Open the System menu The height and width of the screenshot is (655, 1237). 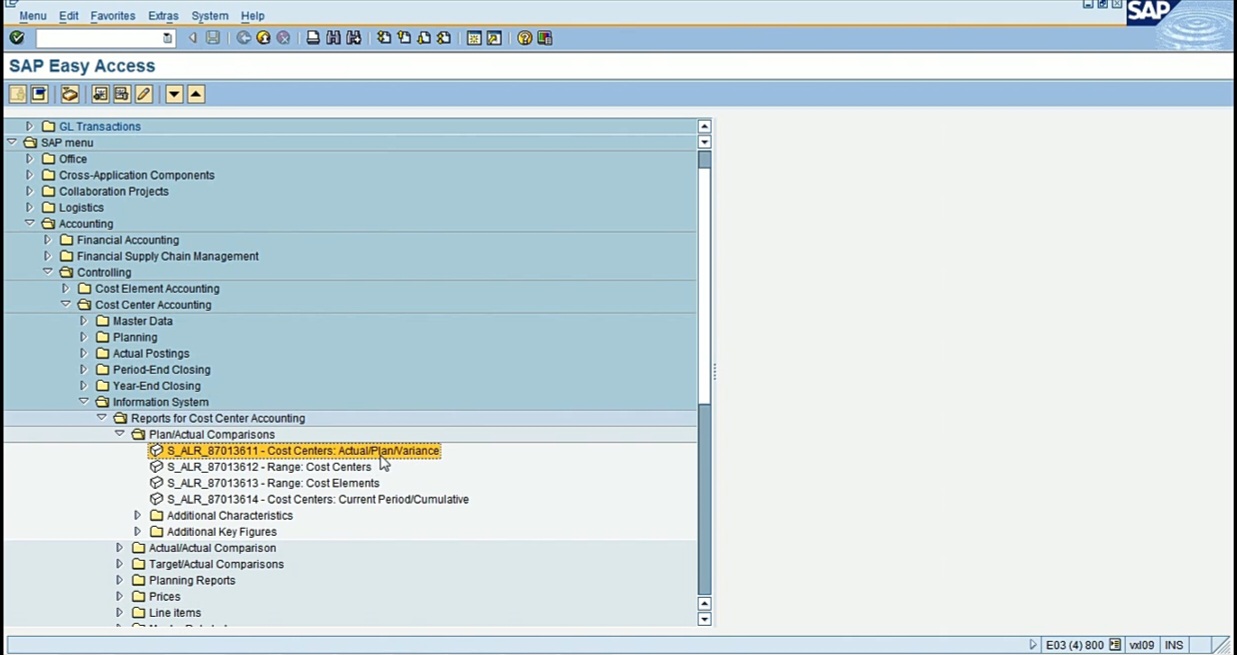(x=210, y=16)
